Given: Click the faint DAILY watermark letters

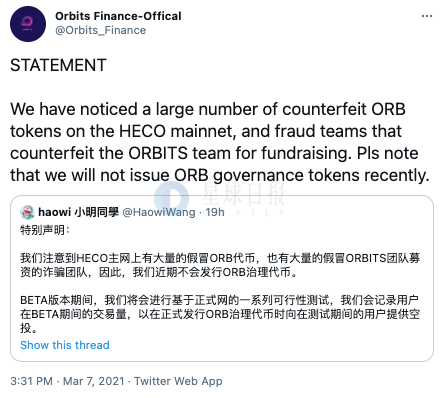Looking at the screenshot, I should point(260,213).
